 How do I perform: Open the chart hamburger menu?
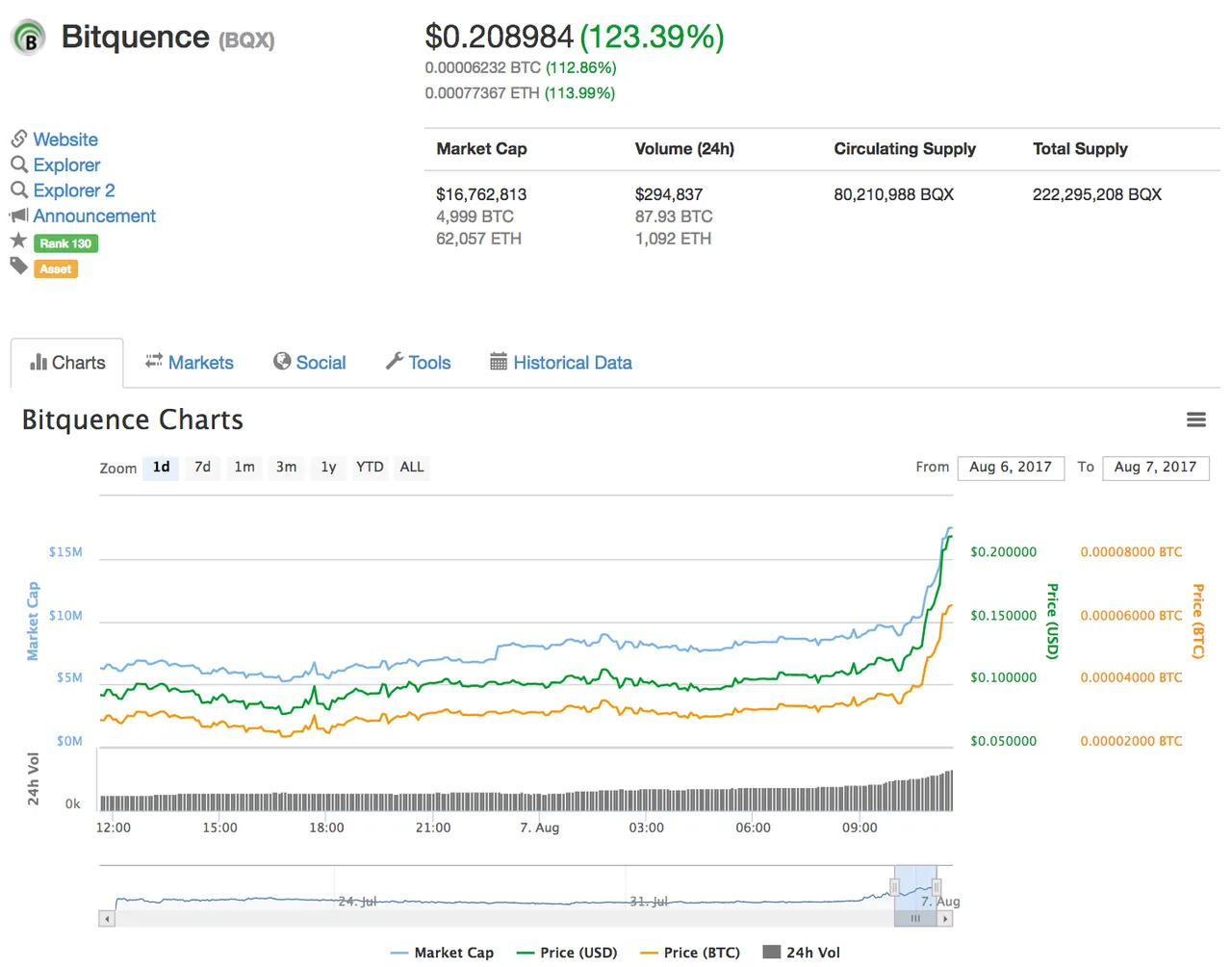[1196, 420]
